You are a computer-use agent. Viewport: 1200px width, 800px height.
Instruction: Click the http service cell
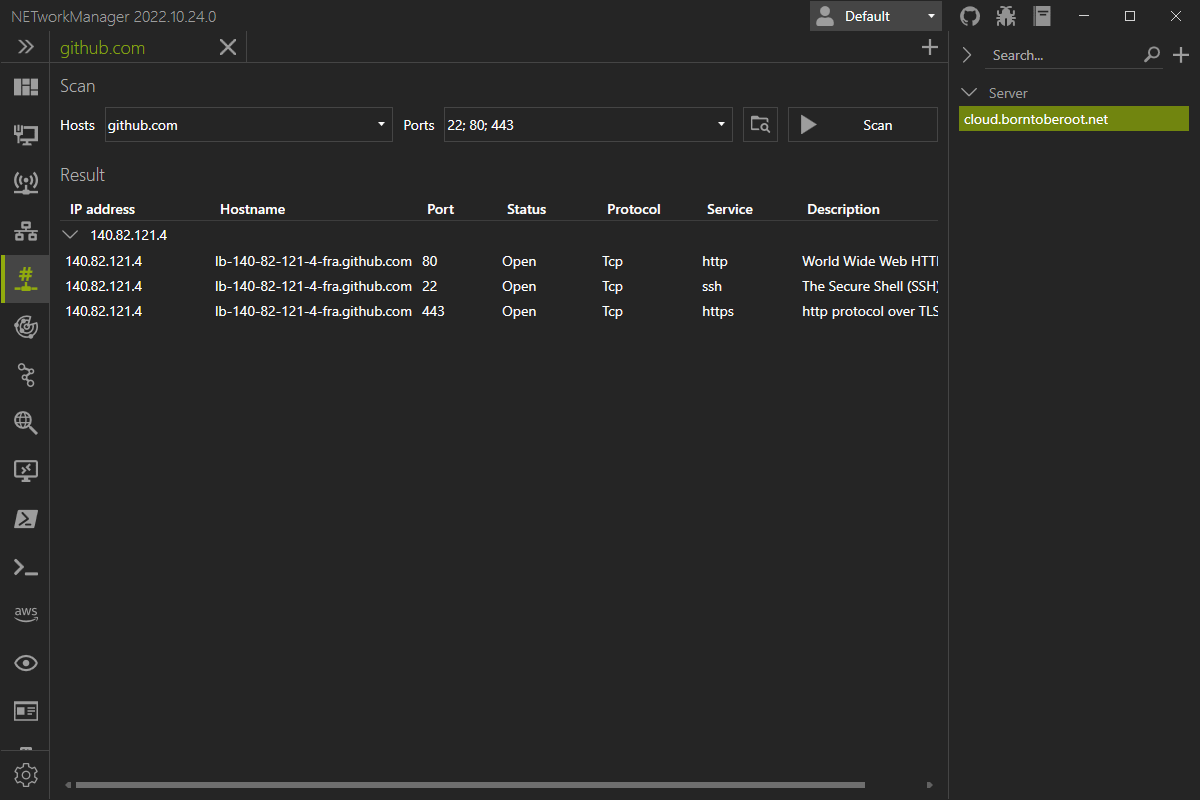pyautogui.click(x=715, y=261)
